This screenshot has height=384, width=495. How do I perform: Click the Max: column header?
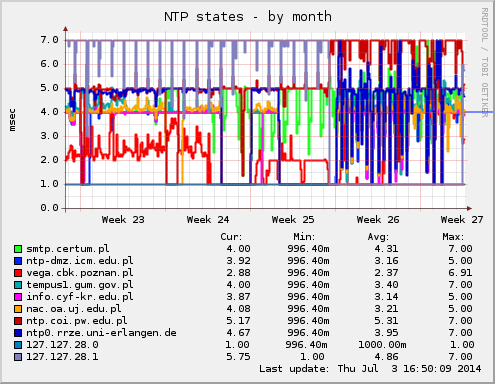tap(453, 237)
